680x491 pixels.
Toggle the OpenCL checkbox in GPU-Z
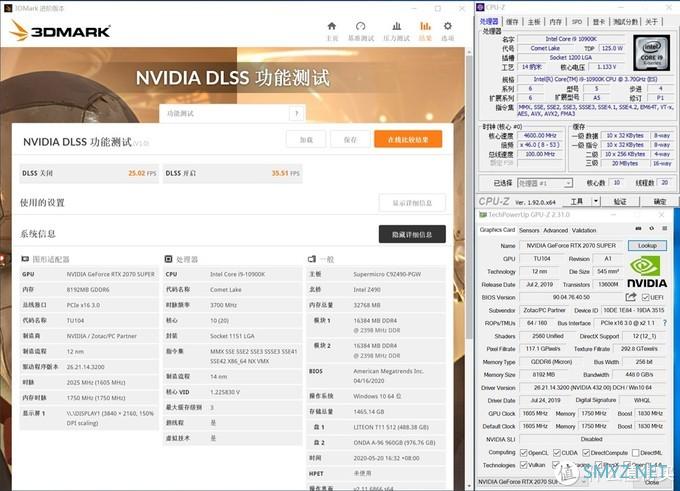pyautogui.click(x=523, y=453)
